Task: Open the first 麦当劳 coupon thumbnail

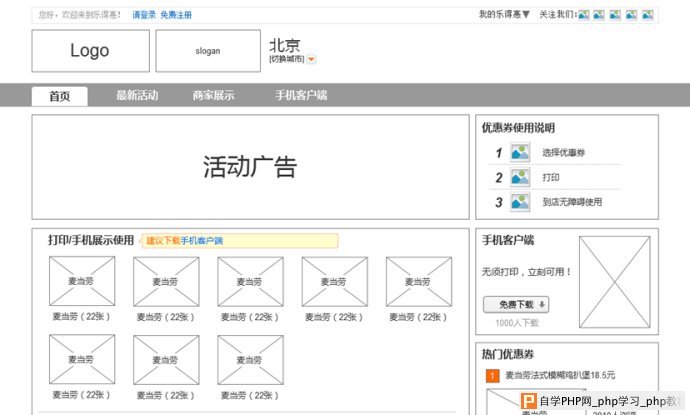Action: [82, 281]
